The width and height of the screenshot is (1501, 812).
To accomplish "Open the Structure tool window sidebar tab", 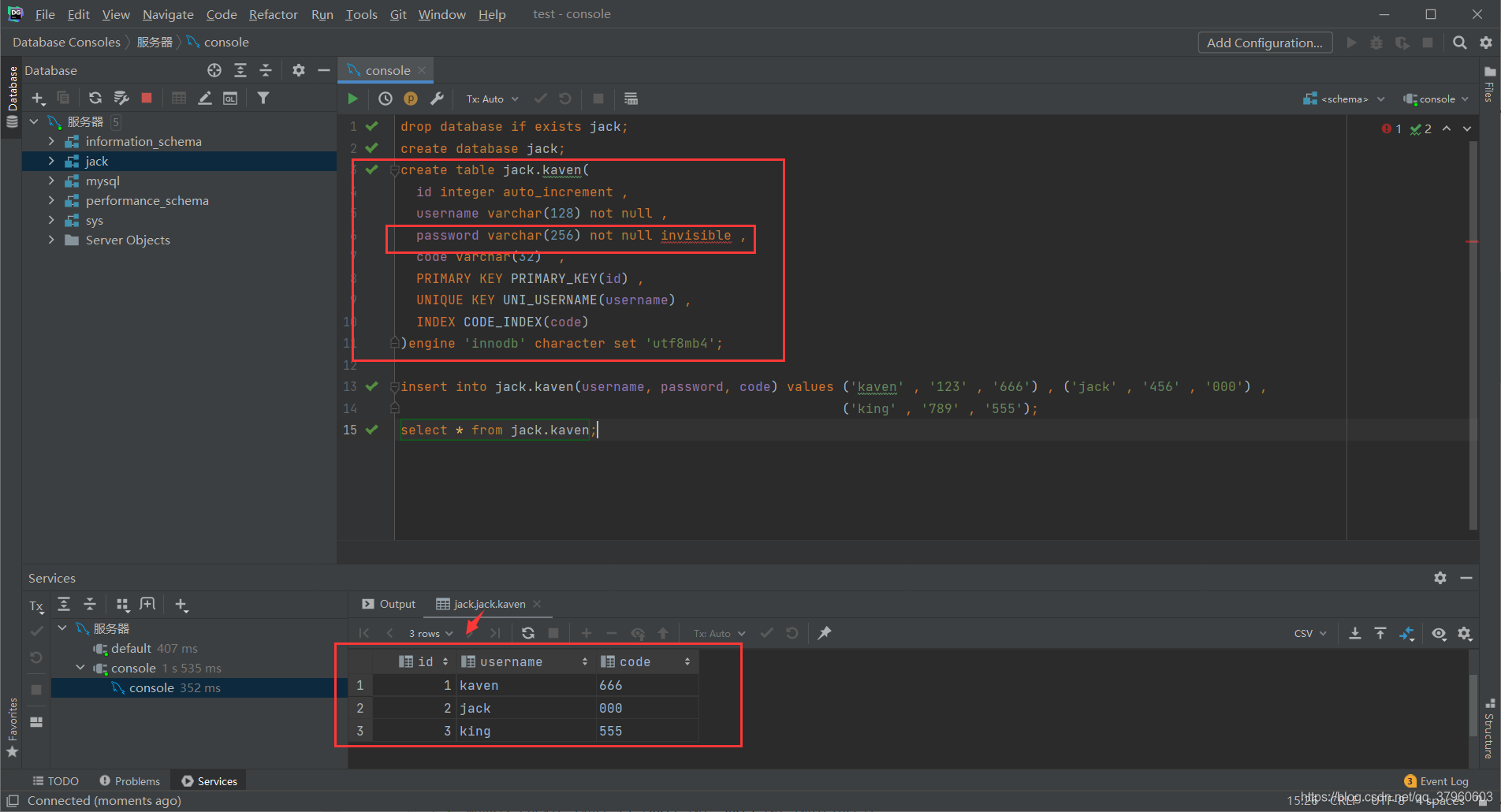I will 1489,729.
